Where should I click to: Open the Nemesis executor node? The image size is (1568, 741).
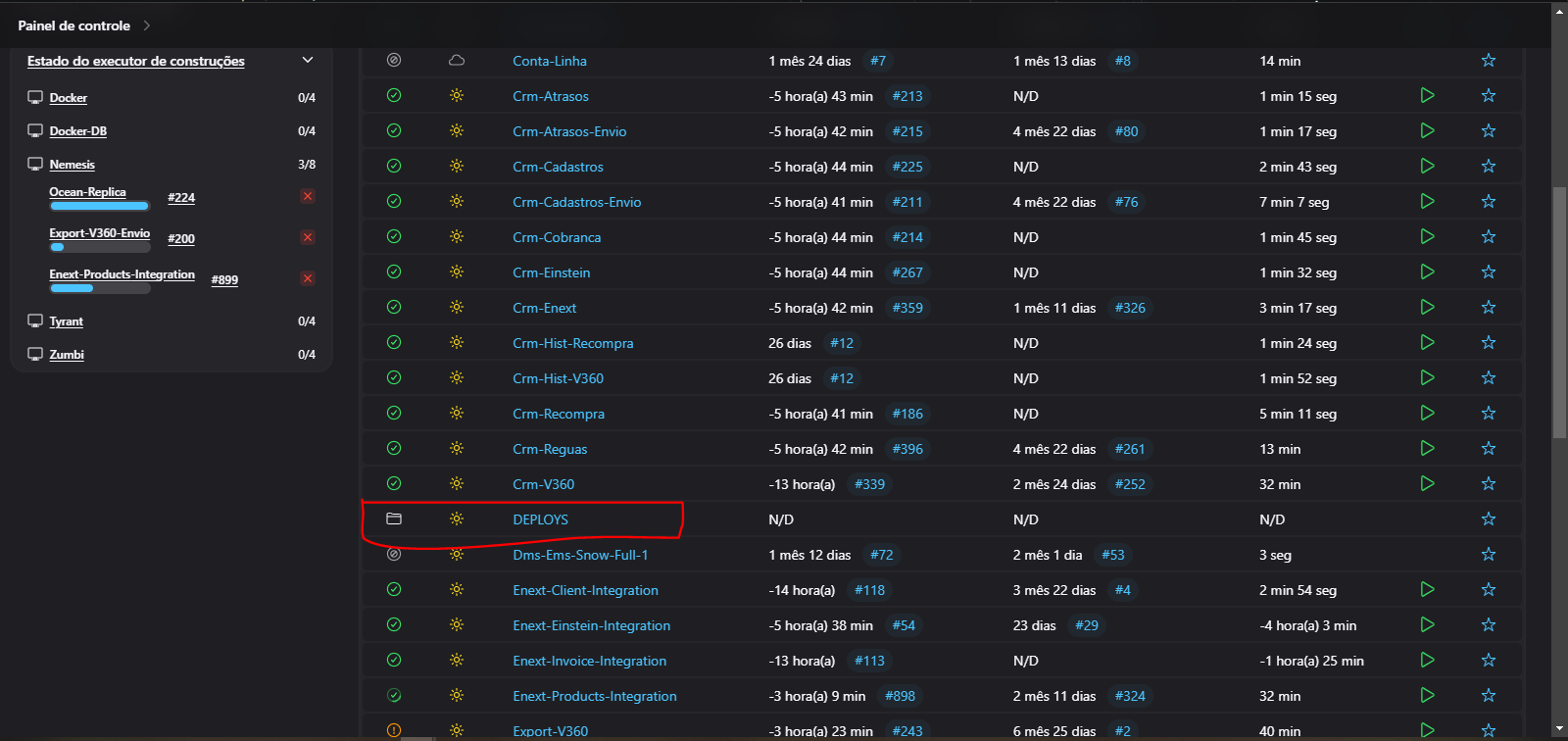tap(73, 165)
